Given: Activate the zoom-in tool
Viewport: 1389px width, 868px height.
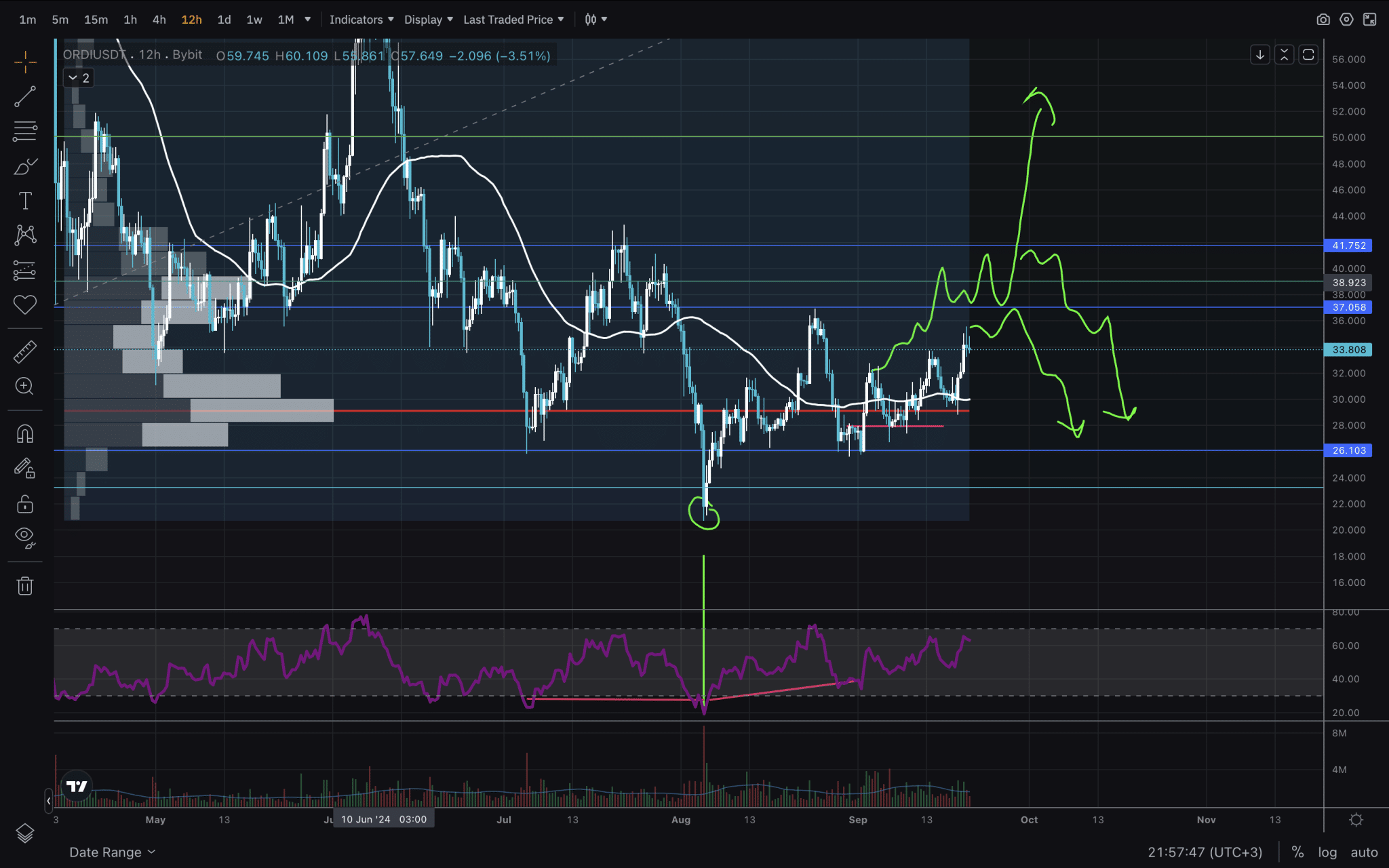Looking at the screenshot, I should [24, 386].
